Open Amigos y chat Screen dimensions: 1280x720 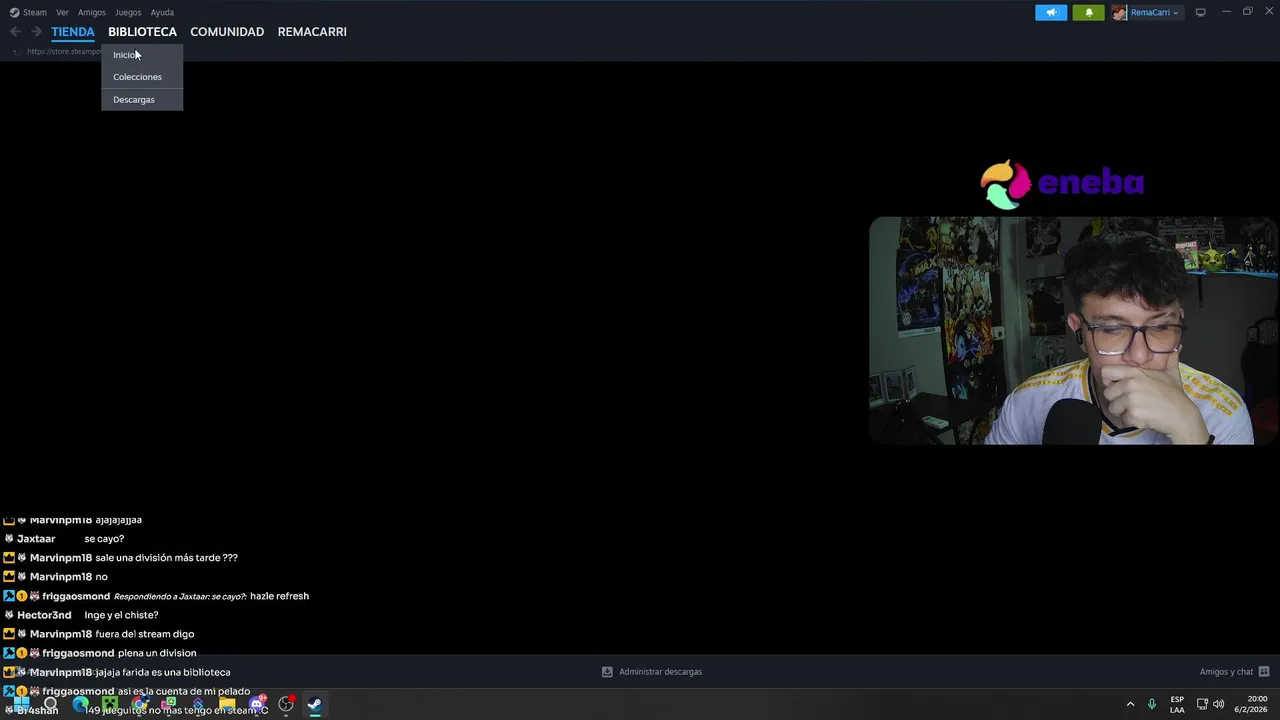coord(1226,672)
